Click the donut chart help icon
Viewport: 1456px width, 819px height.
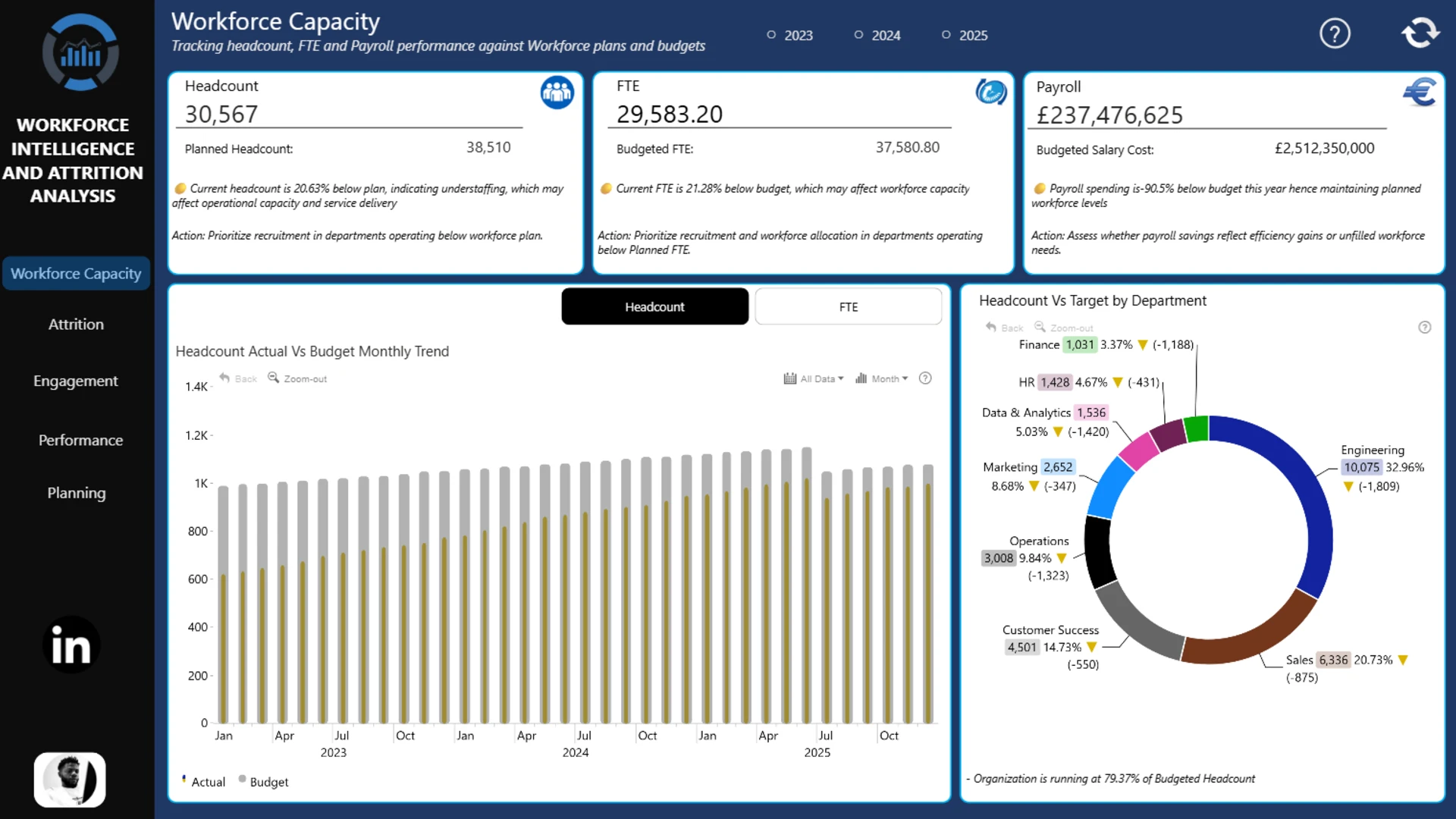pyautogui.click(x=1425, y=328)
